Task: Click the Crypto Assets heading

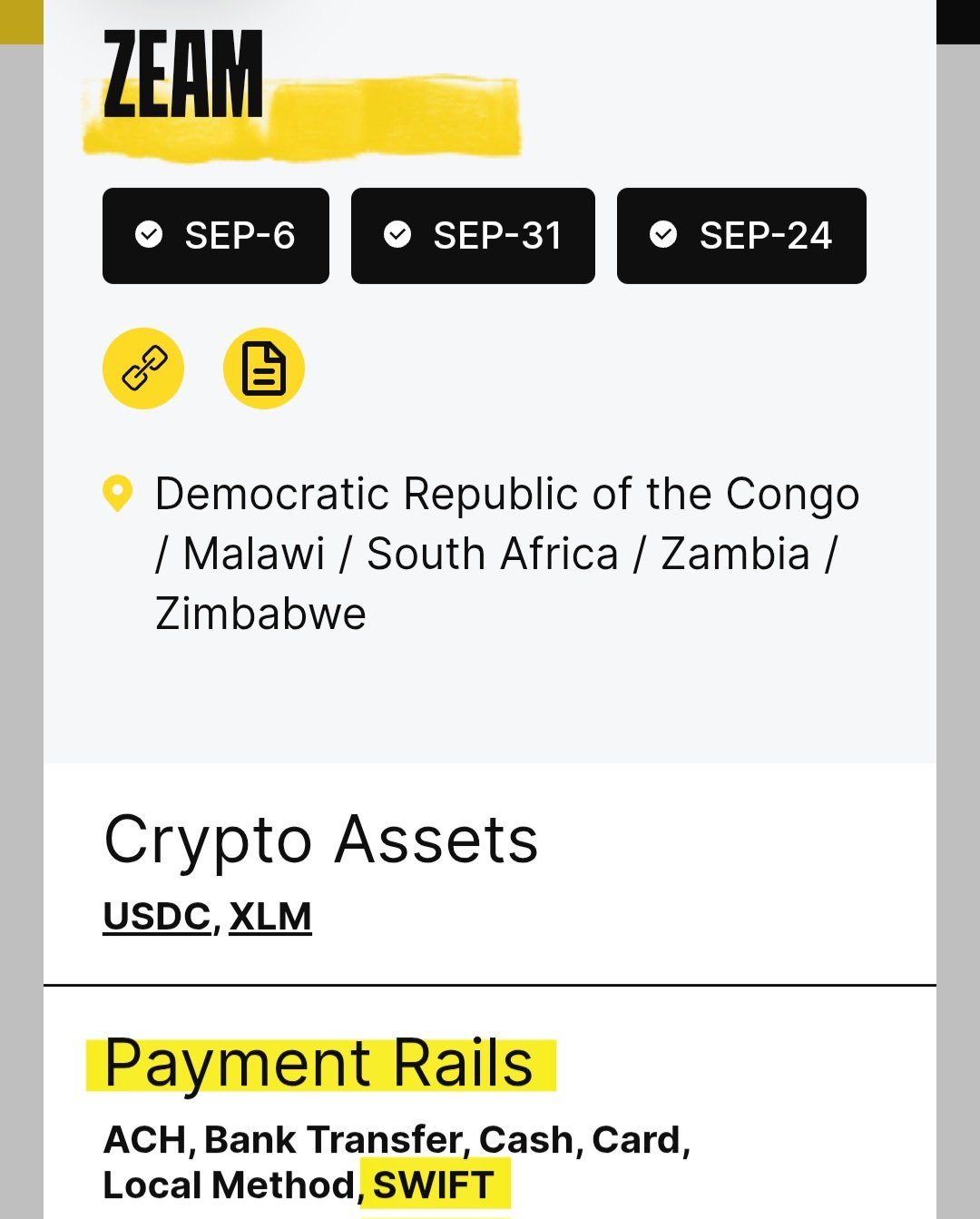Action: pos(321,840)
